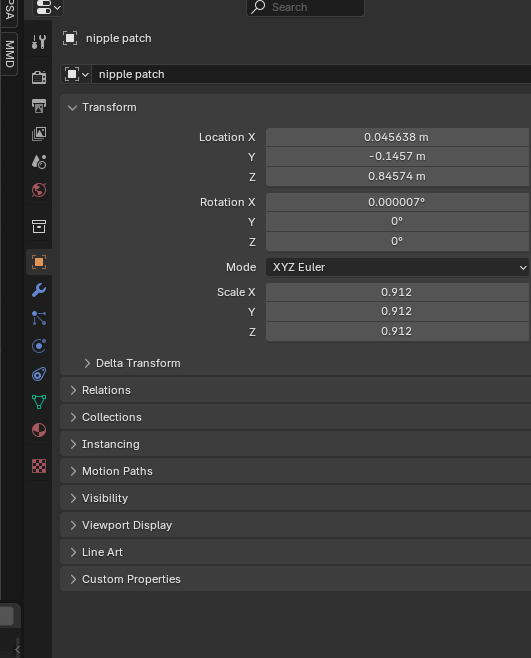The height and width of the screenshot is (658, 531).
Task: Expand the Viewport Display panel
Action: tap(73, 525)
